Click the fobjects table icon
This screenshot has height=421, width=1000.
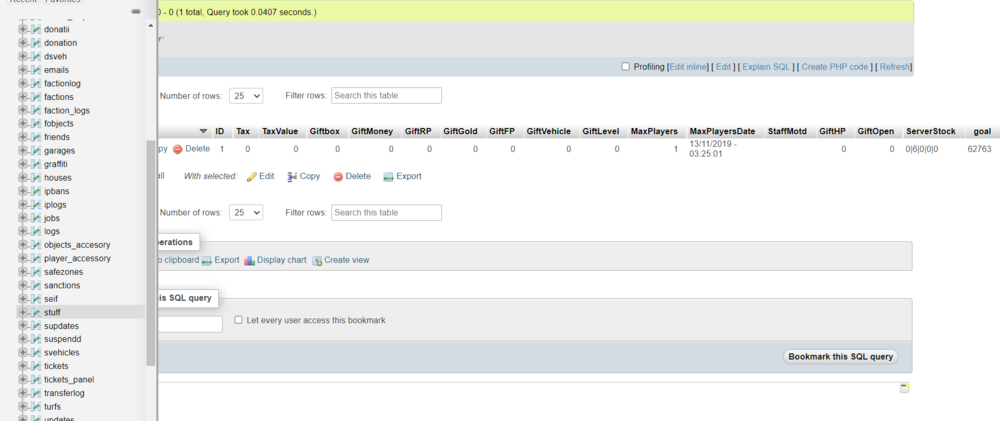(x=36, y=123)
